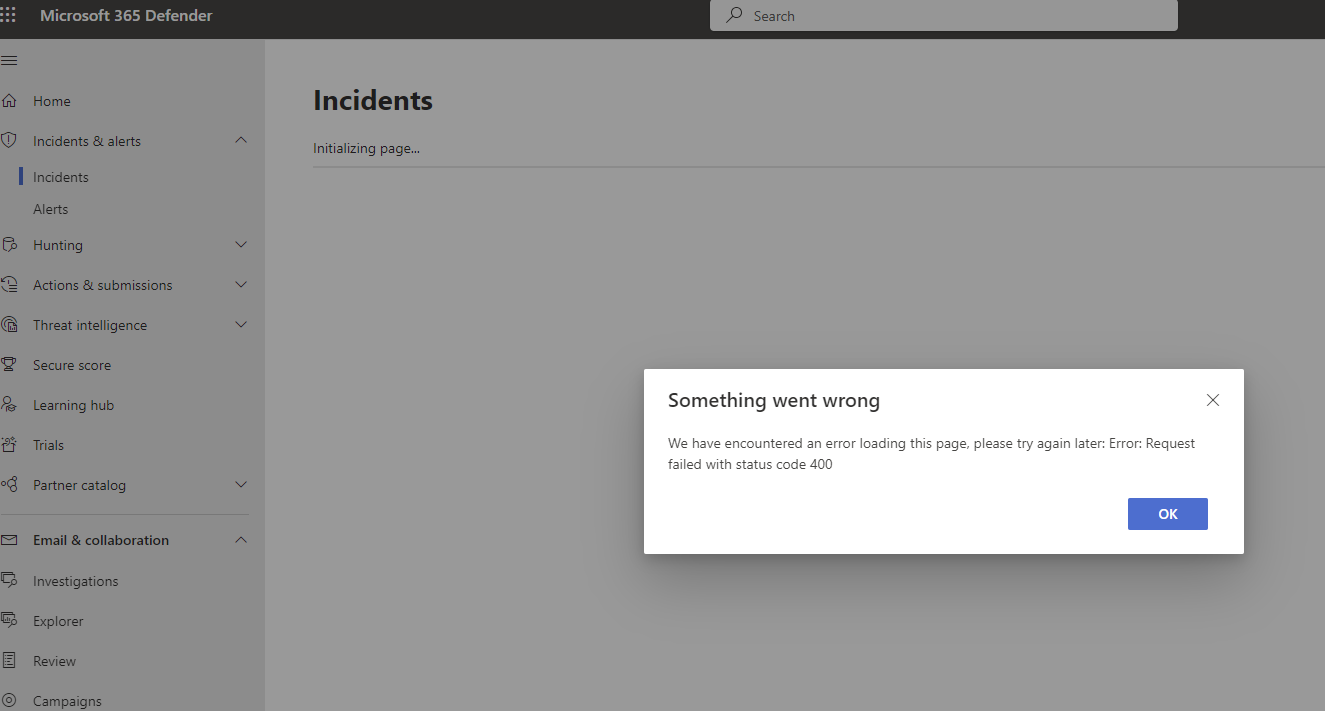The image size is (1325, 711).
Task: Select the Home icon in the sidebar
Action: pos(10,100)
